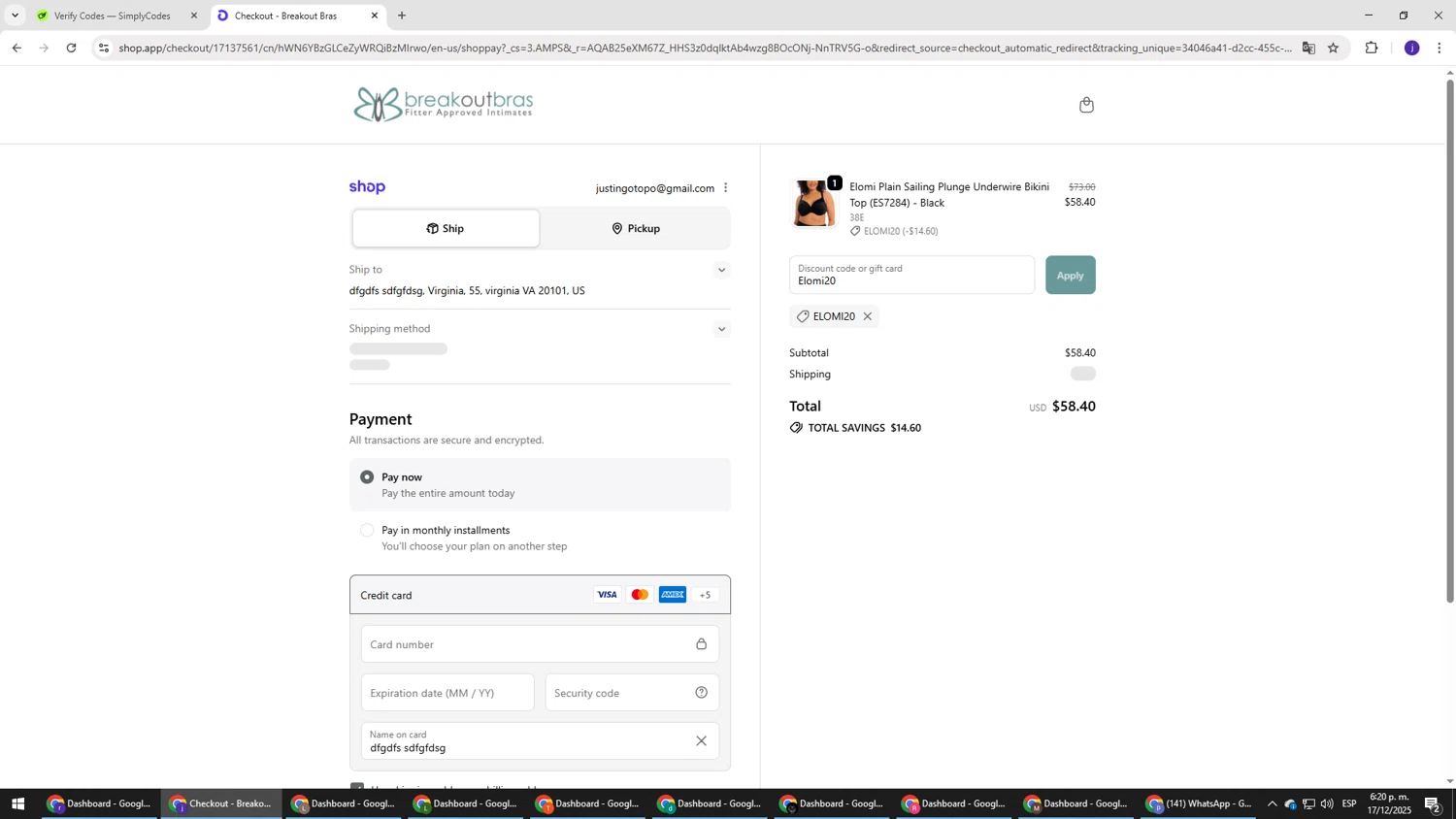Click the TOTAL SAVINGS $14.60 text
The image size is (1456, 819).
tap(864, 428)
